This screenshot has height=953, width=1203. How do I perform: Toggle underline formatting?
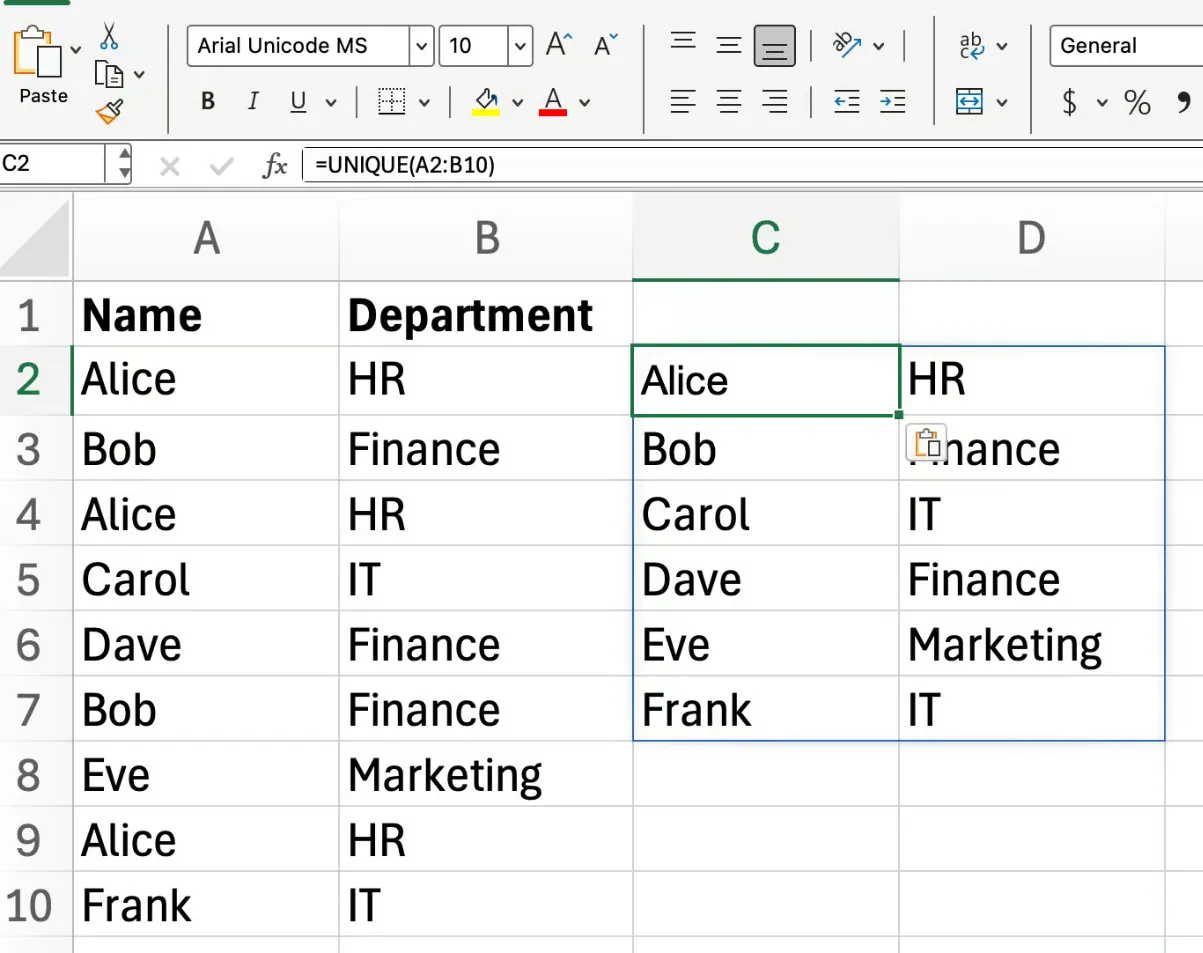pos(297,101)
